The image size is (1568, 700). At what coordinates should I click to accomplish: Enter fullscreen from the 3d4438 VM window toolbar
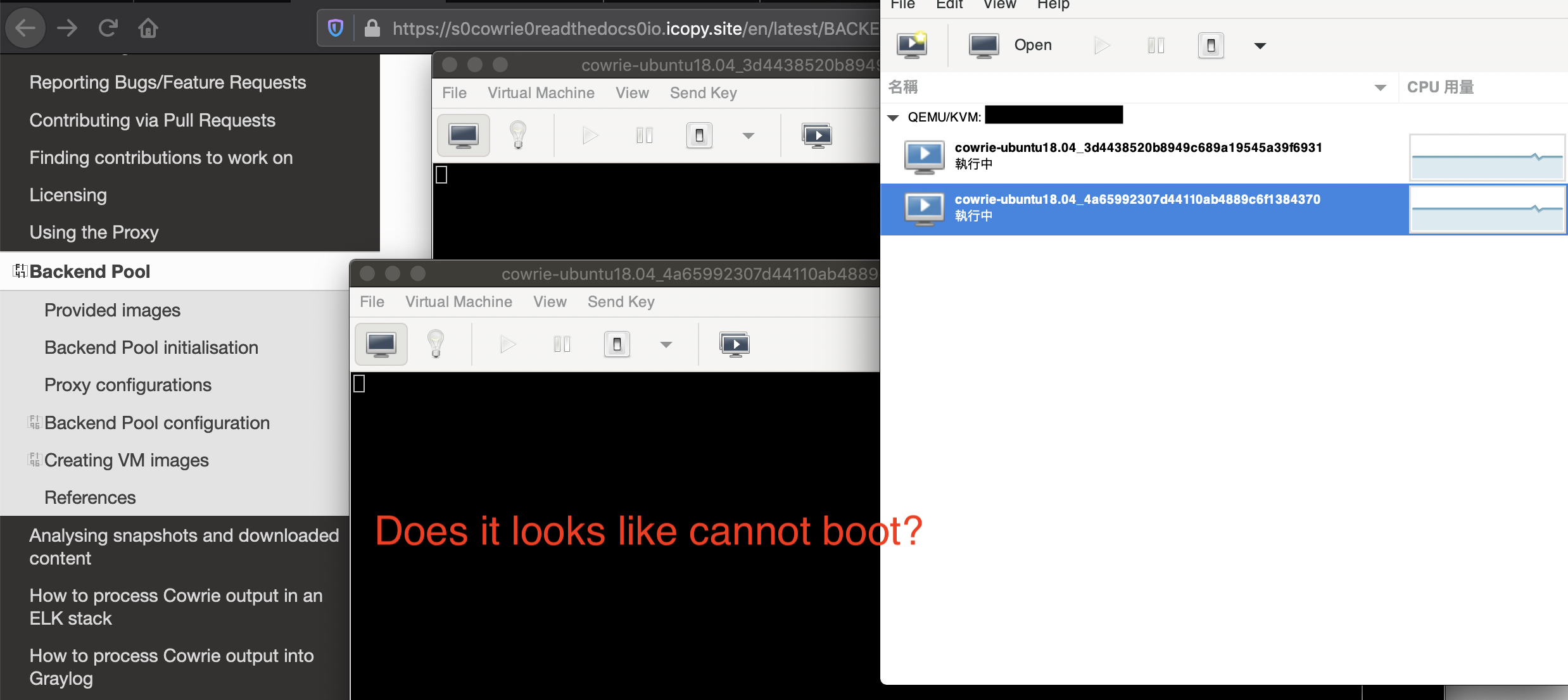[x=817, y=135]
